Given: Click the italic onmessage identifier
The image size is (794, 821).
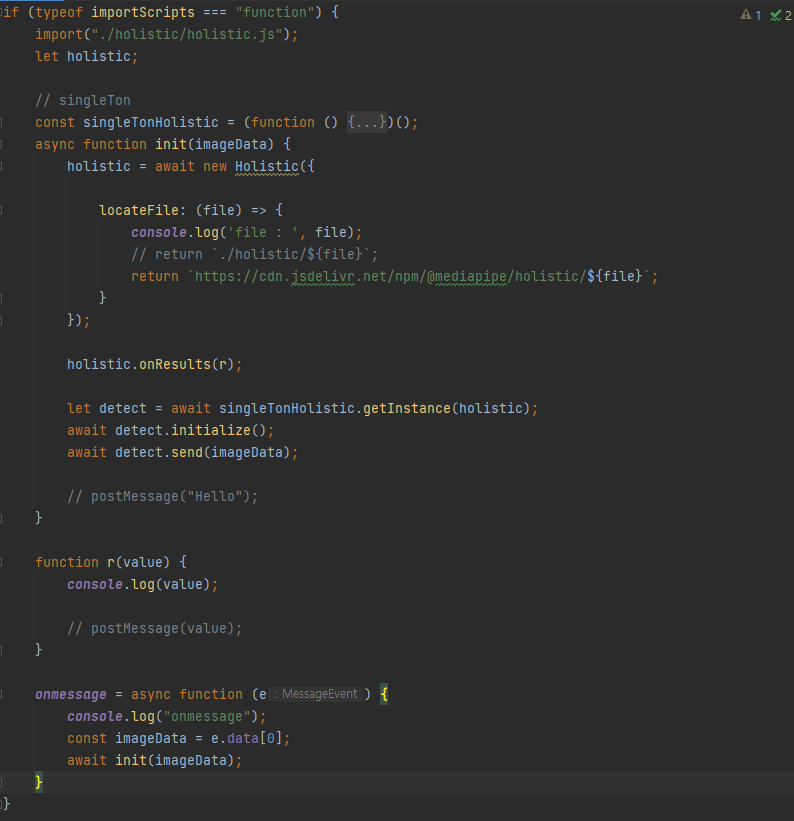Looking at the screenshot, I should [x=71, y=694].
